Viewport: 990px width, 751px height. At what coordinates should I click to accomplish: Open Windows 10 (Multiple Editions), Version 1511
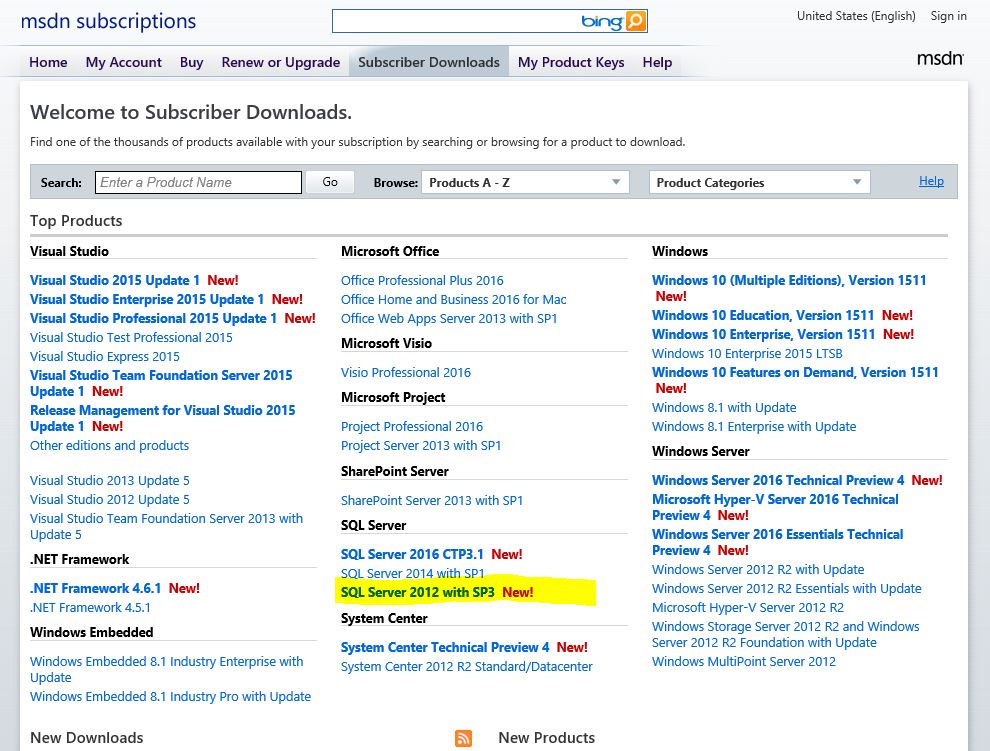point(789,280)
